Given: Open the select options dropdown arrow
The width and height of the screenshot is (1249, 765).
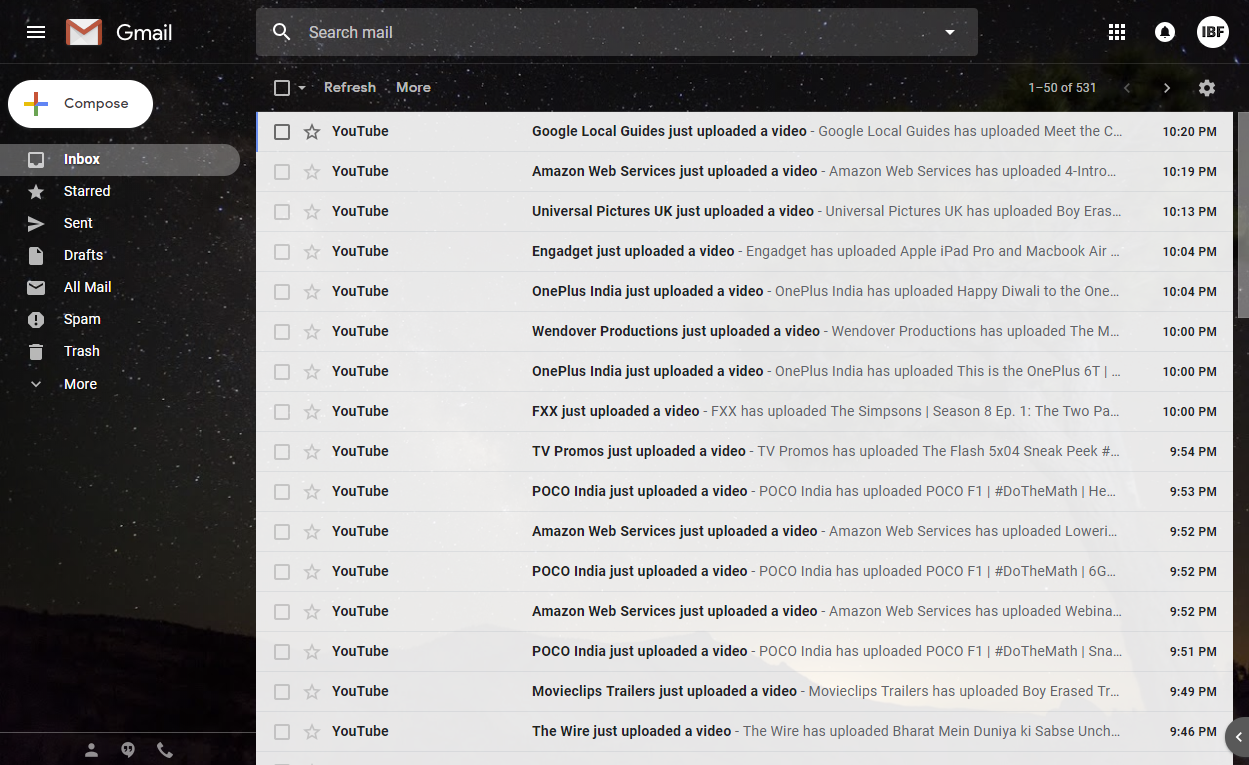Looking at the screenshot, I should tap(302, 88).
